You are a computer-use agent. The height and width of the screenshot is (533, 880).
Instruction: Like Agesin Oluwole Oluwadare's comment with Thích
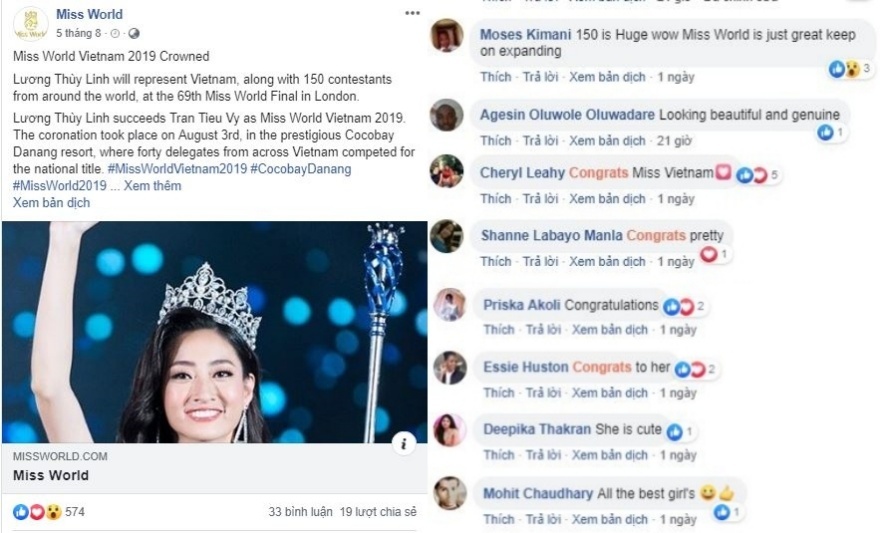click(495, 141)
